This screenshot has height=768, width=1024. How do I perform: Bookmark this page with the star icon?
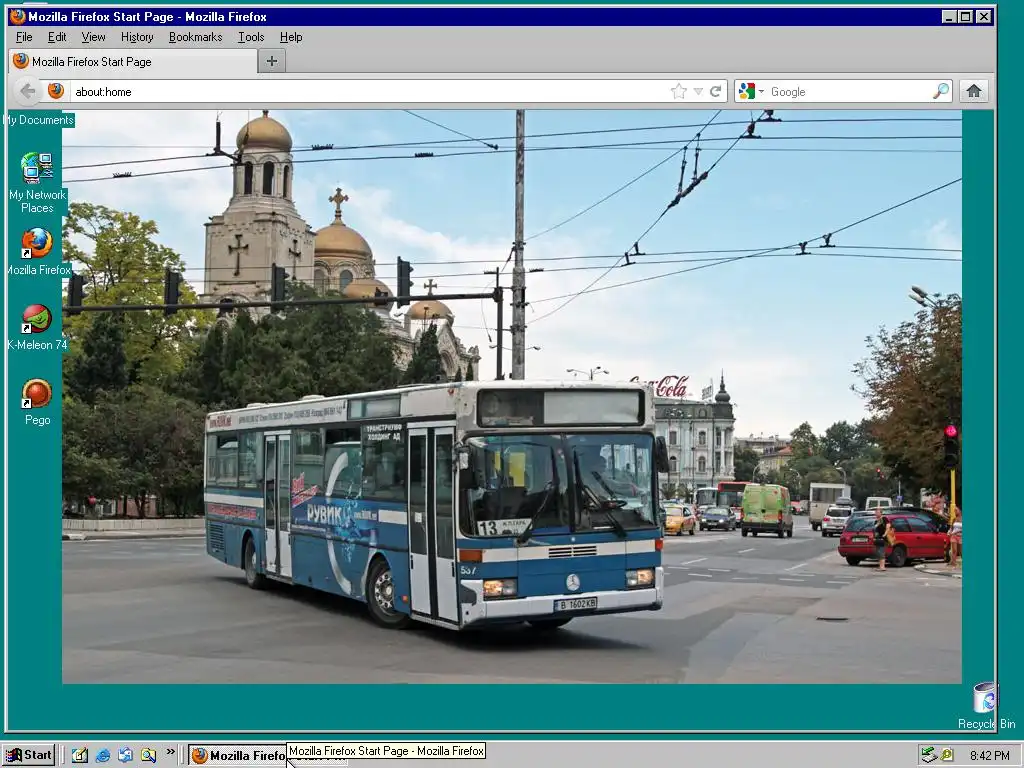(679, 91)
